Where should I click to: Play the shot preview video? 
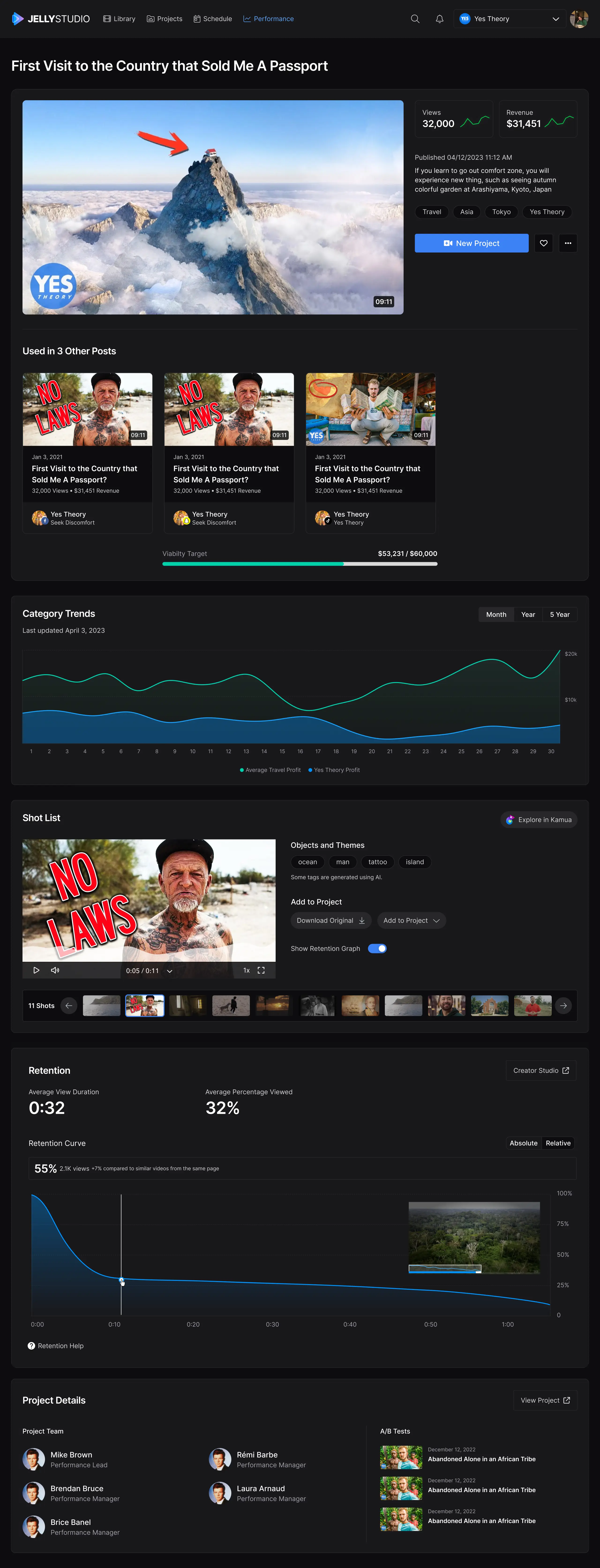(36, 970)
